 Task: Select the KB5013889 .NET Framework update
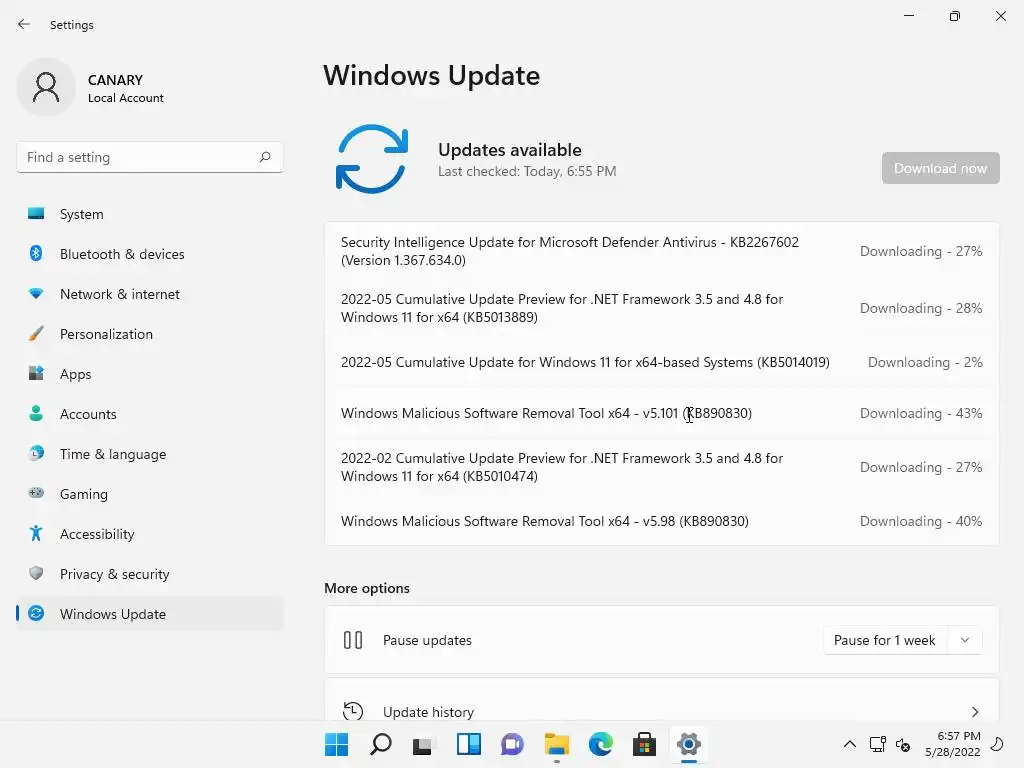point(662,308)
